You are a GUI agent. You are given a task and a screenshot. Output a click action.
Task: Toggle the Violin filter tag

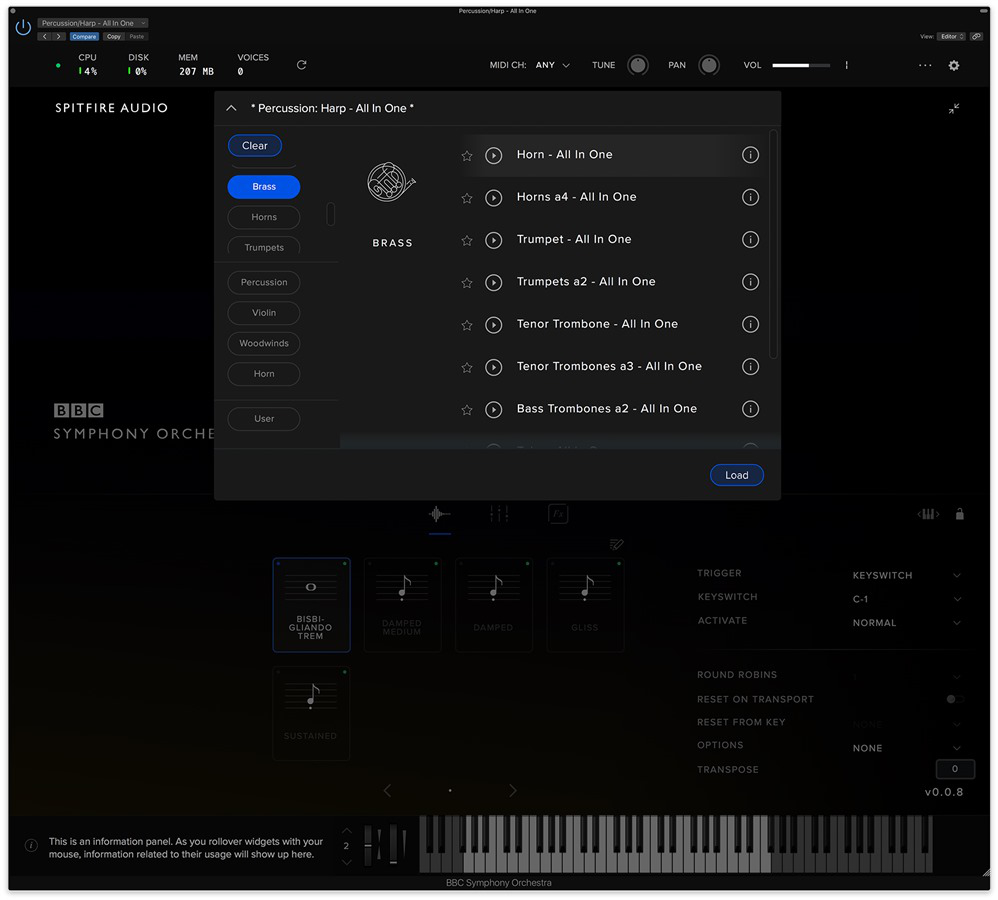click(264, 313)
